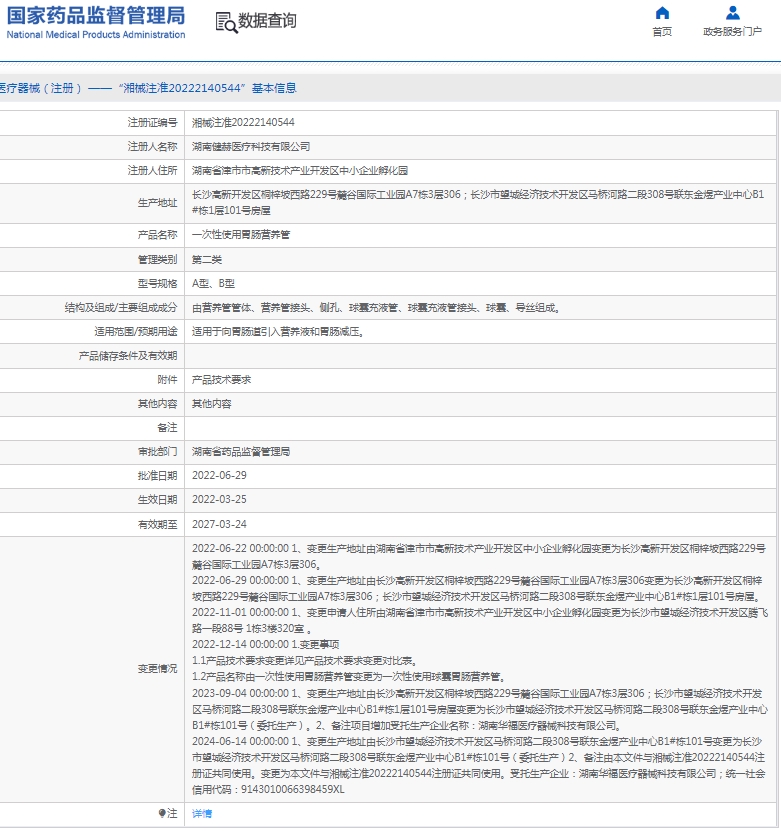The height and width of the screenshot is (831, 781).
Task: Click expiry date 2027-03-24 value
Action: [219, 524]
